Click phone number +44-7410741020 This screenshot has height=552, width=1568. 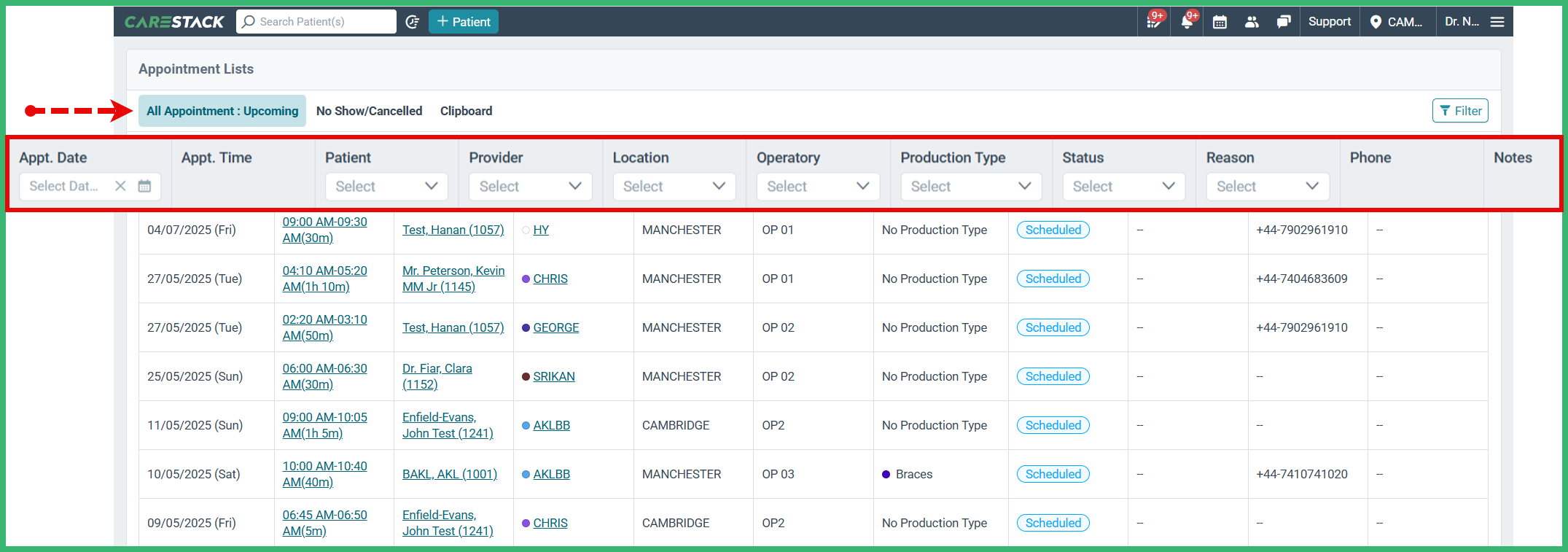coord(1302,474)
